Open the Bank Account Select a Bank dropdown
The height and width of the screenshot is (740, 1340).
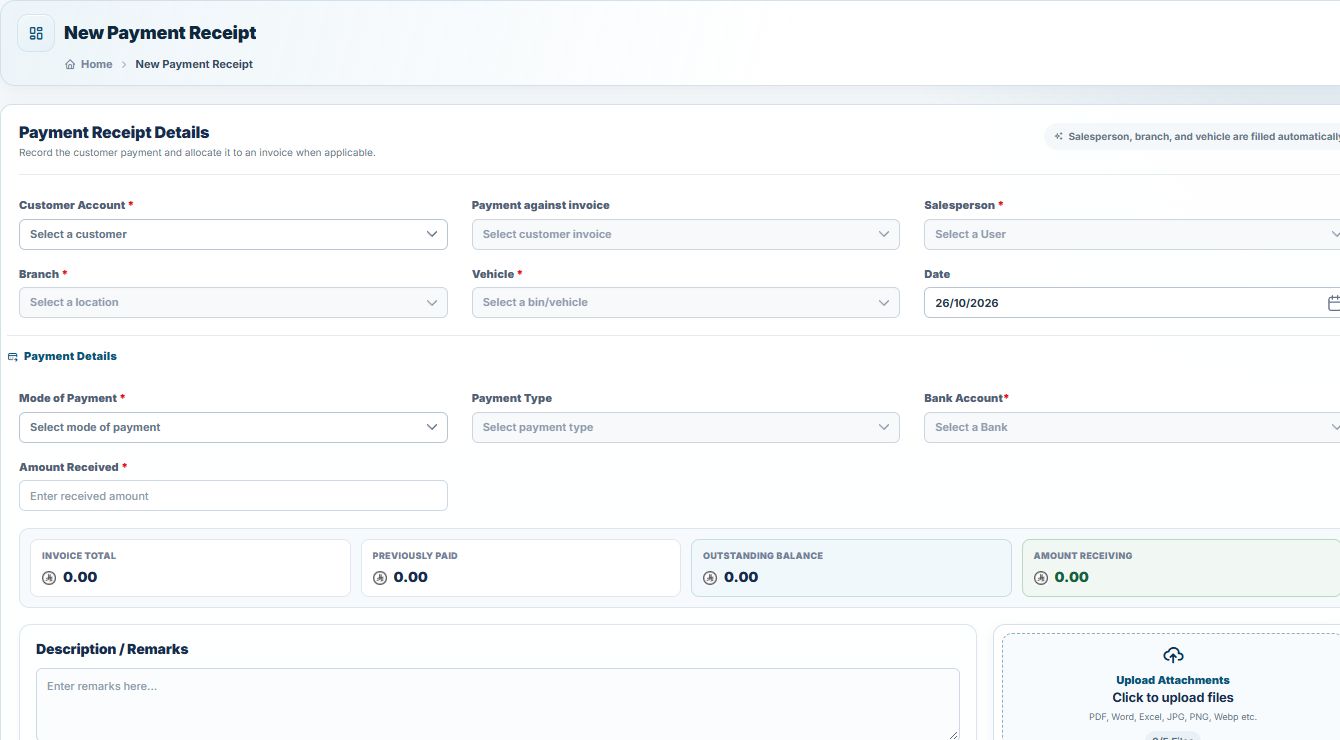[1132, 427]
